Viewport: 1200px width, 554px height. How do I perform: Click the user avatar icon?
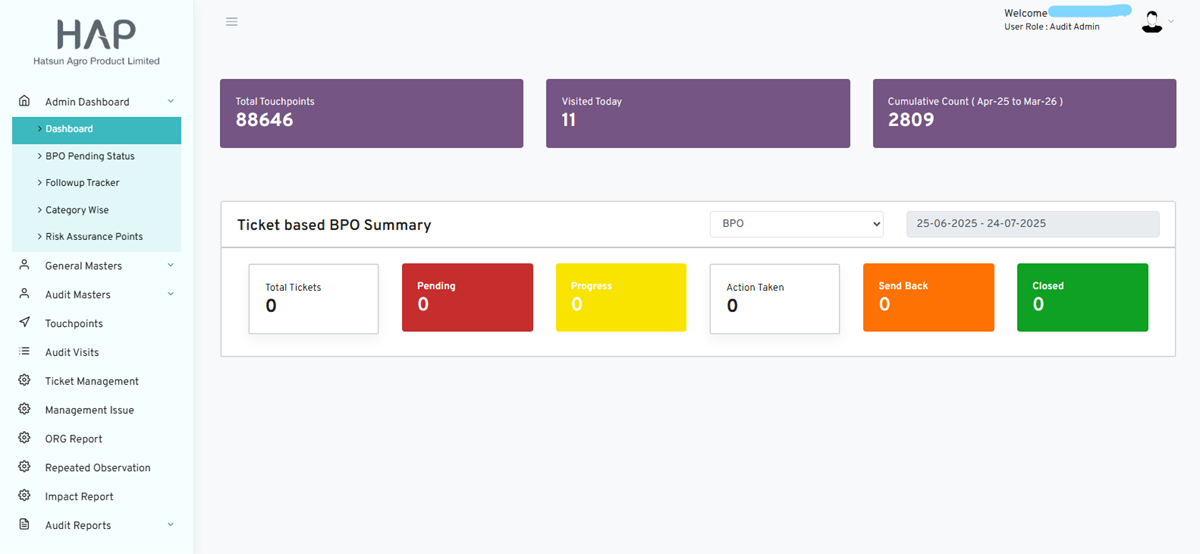[x=1152, y=22]
